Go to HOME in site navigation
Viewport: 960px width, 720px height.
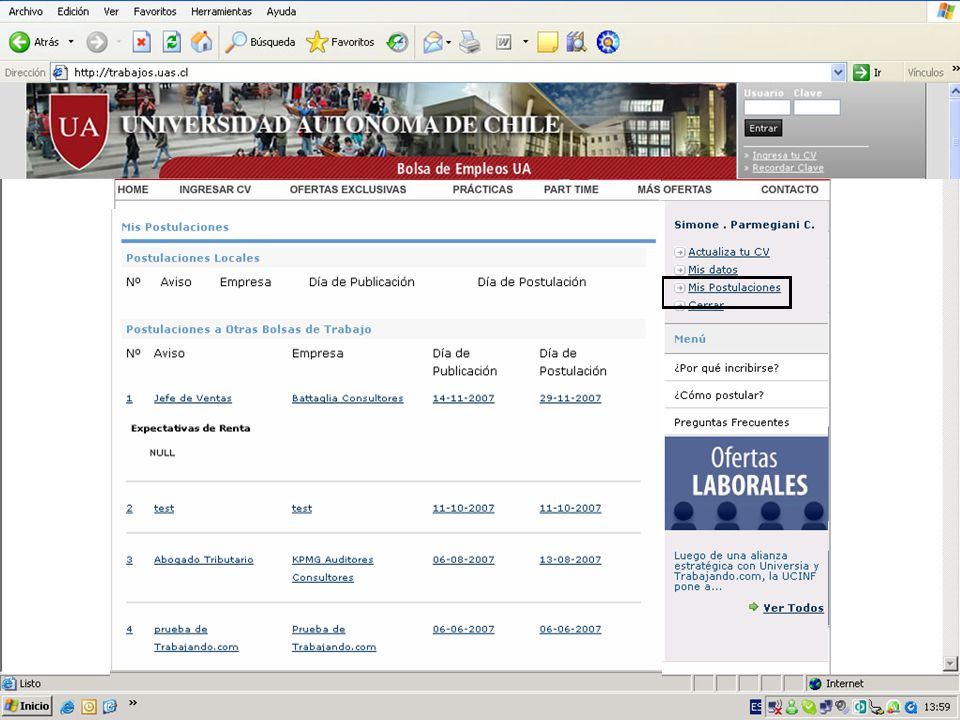pyautogui.click(x=133, y=190)
